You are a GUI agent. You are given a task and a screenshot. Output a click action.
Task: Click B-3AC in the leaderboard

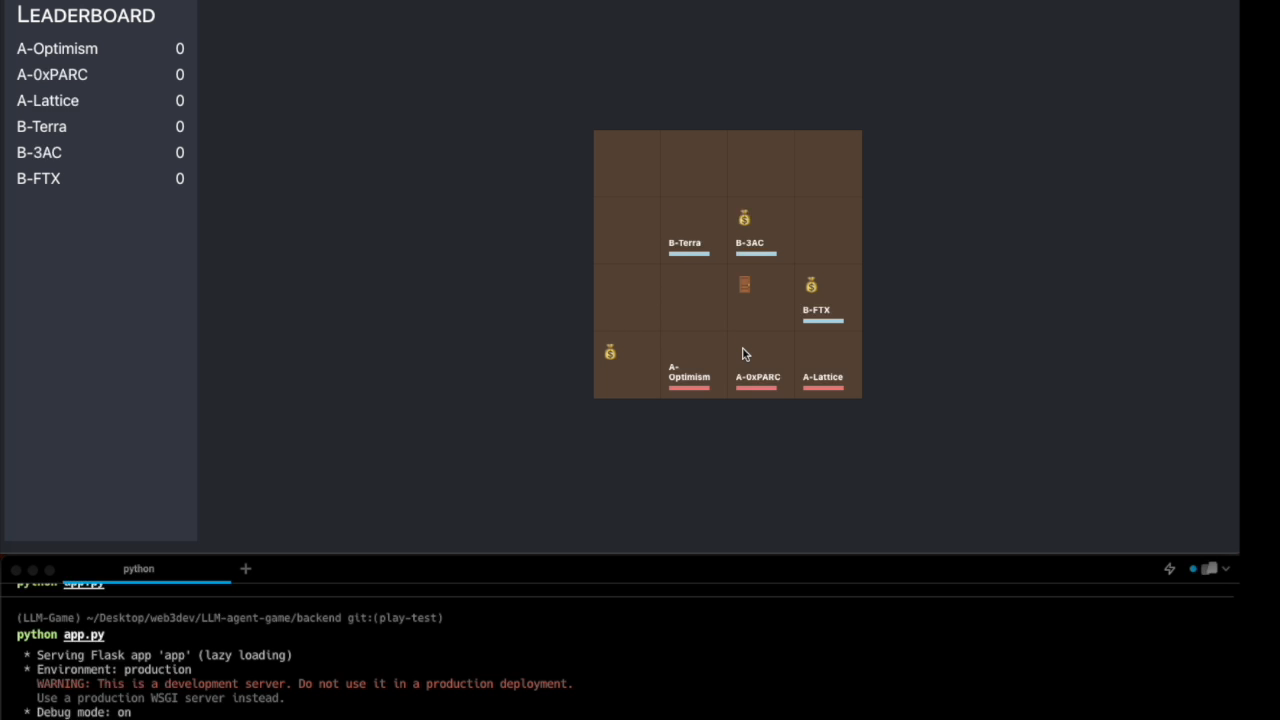[39, 153]
